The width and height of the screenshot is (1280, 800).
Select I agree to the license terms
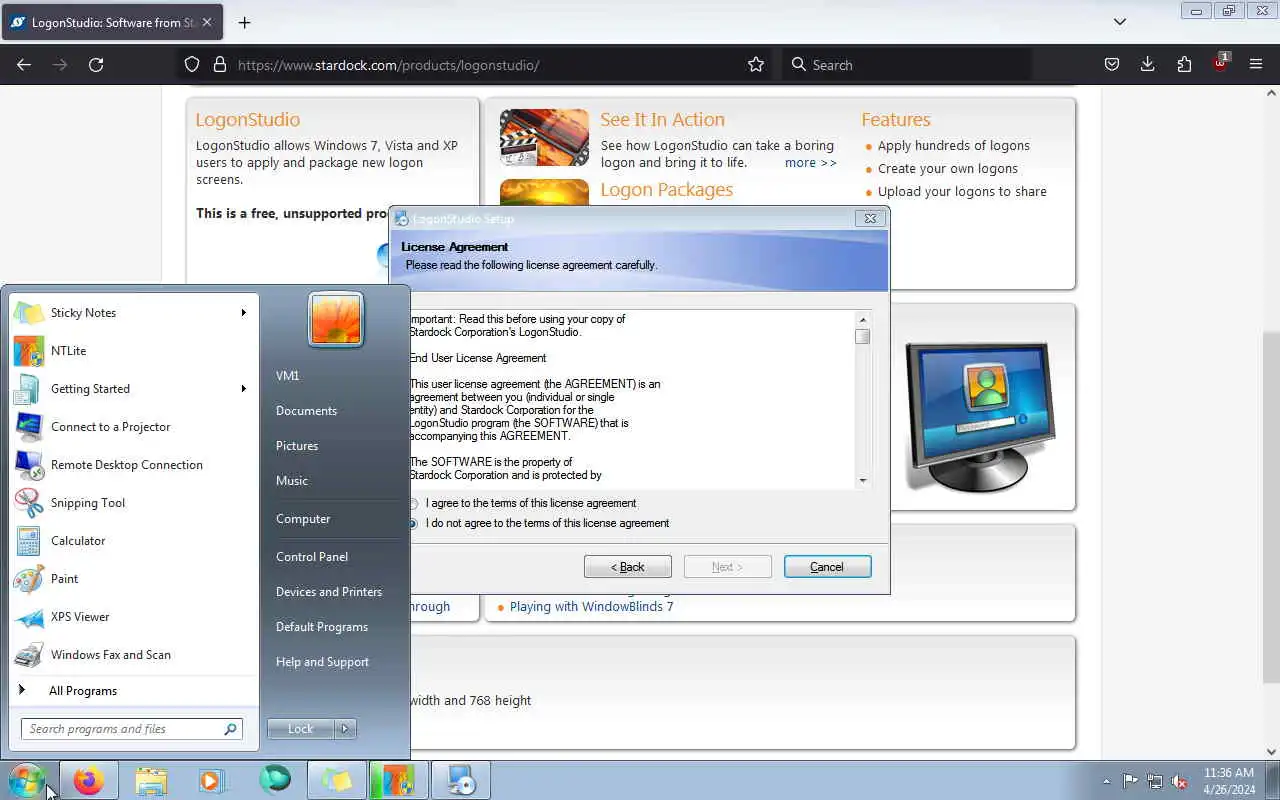point(524,503)
